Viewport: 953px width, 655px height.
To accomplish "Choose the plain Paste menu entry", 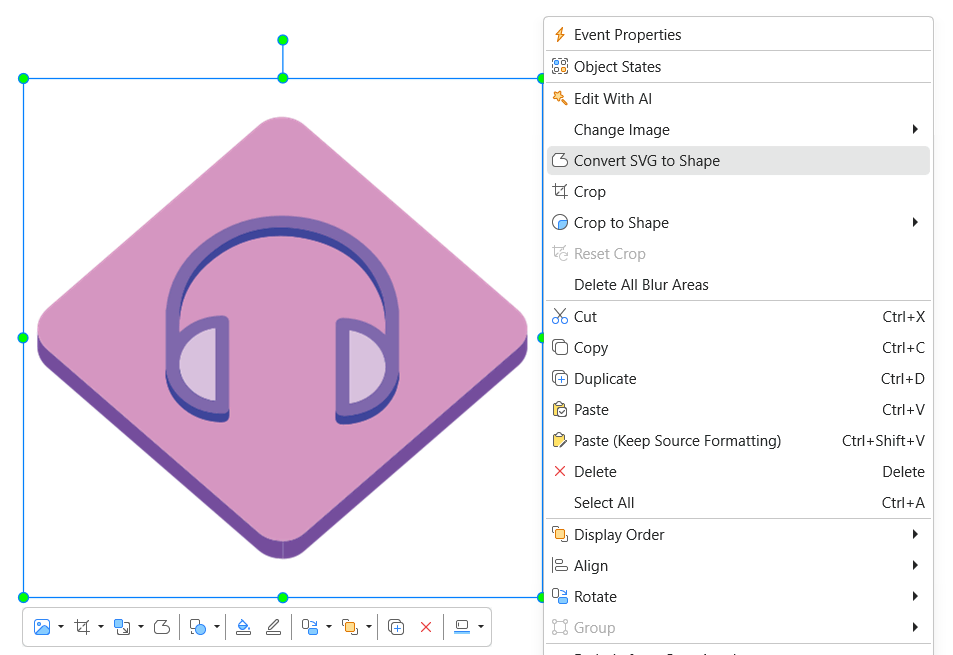I will pos(738,410).
